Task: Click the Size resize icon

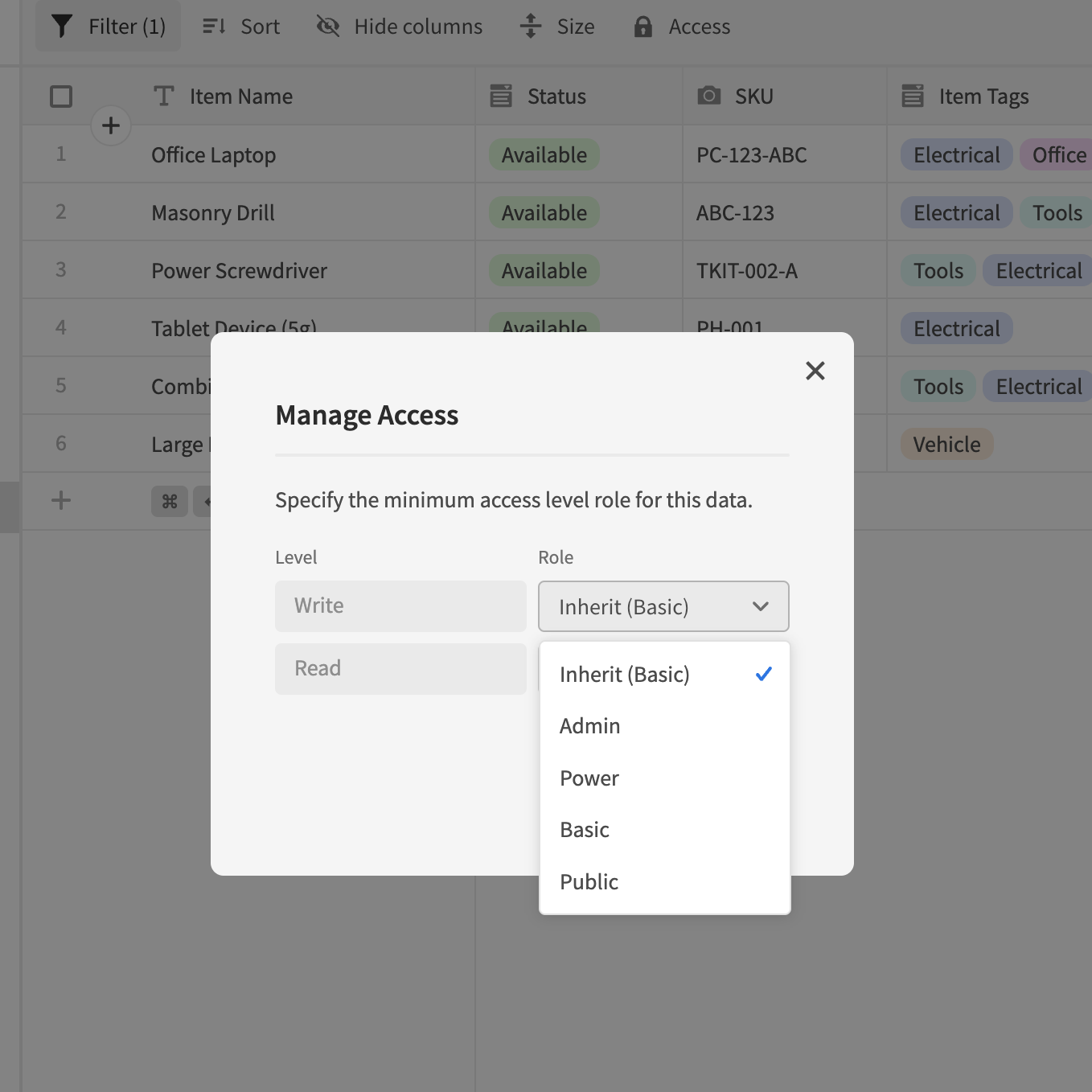Action: click(x=531, y=27)
